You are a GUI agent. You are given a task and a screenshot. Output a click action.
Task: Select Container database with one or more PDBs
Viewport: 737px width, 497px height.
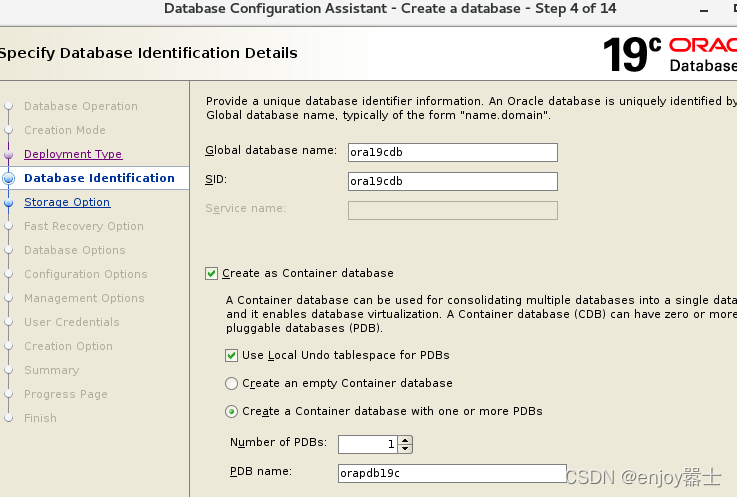(231, 412)
